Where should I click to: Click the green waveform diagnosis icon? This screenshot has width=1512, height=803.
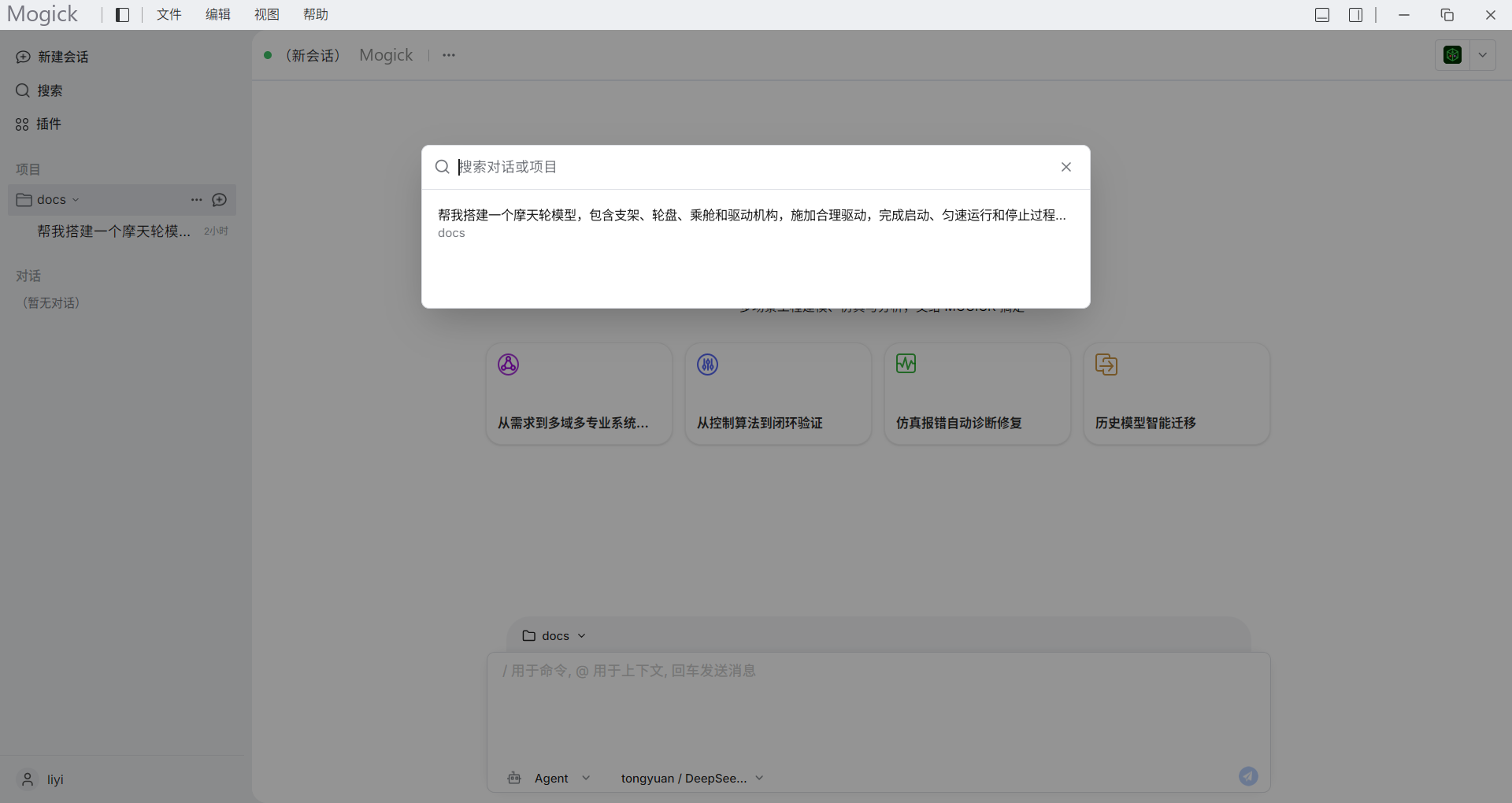[x=906, y=364]
